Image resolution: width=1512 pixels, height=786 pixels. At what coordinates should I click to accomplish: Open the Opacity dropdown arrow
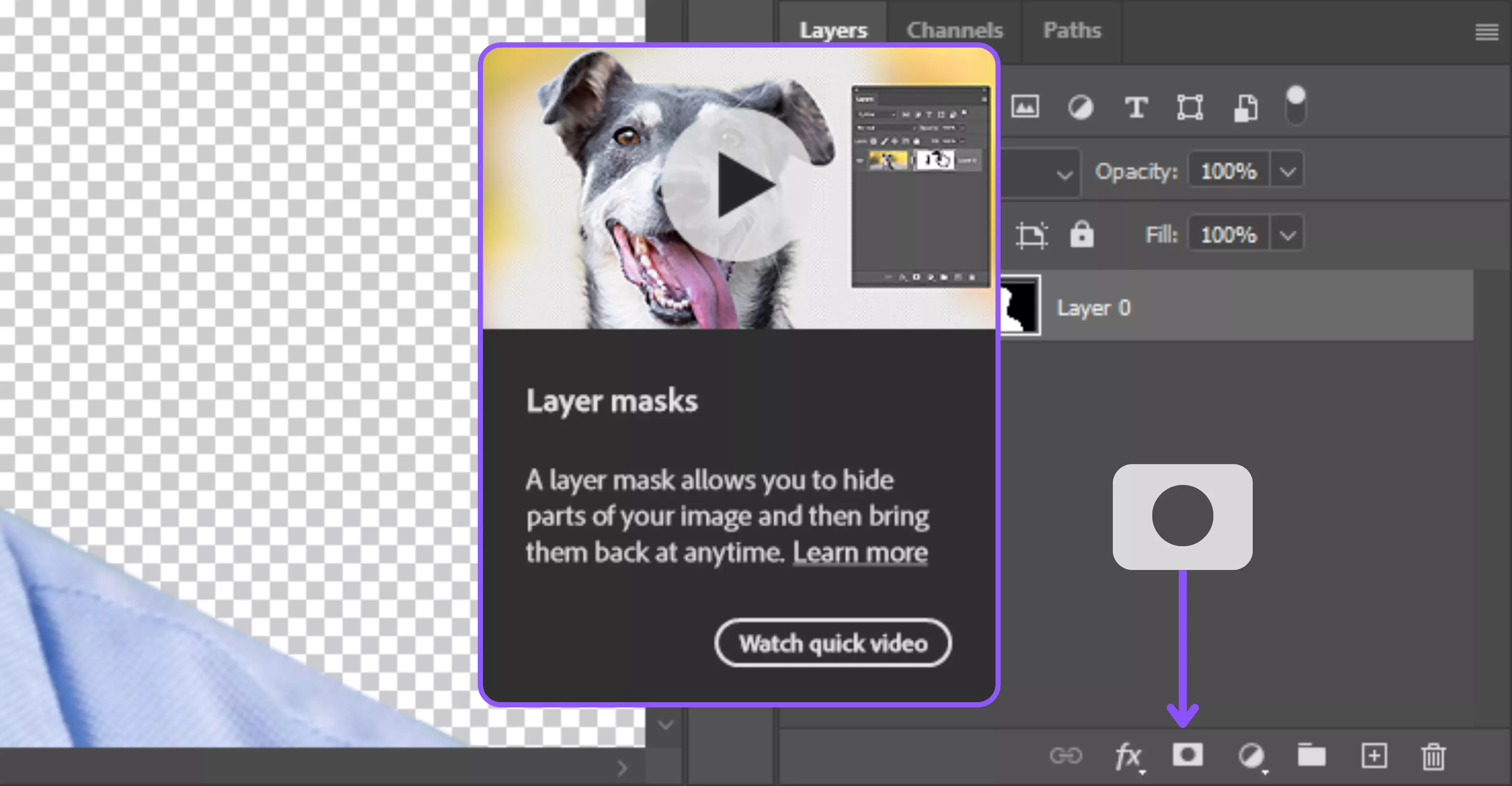tap(1288, 172)
